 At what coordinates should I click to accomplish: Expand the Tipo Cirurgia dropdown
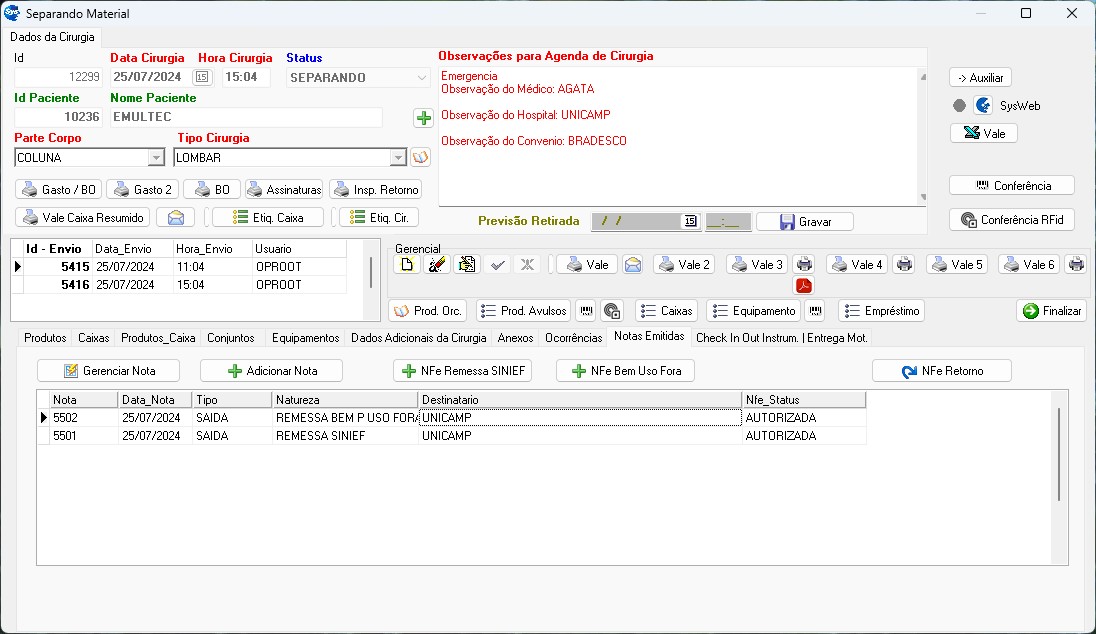398,158
